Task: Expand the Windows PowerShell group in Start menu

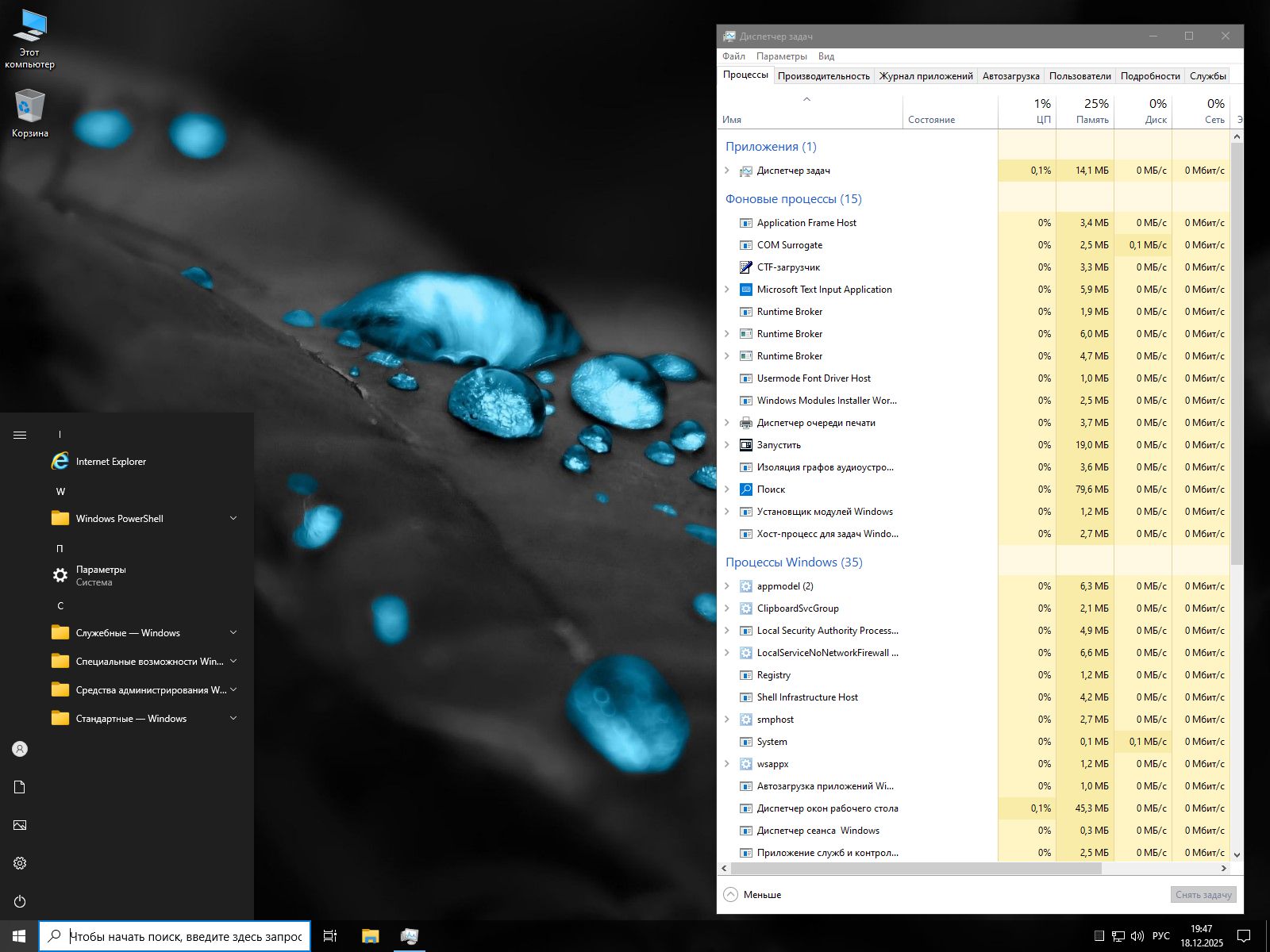Action: click(x=233, y=518)
